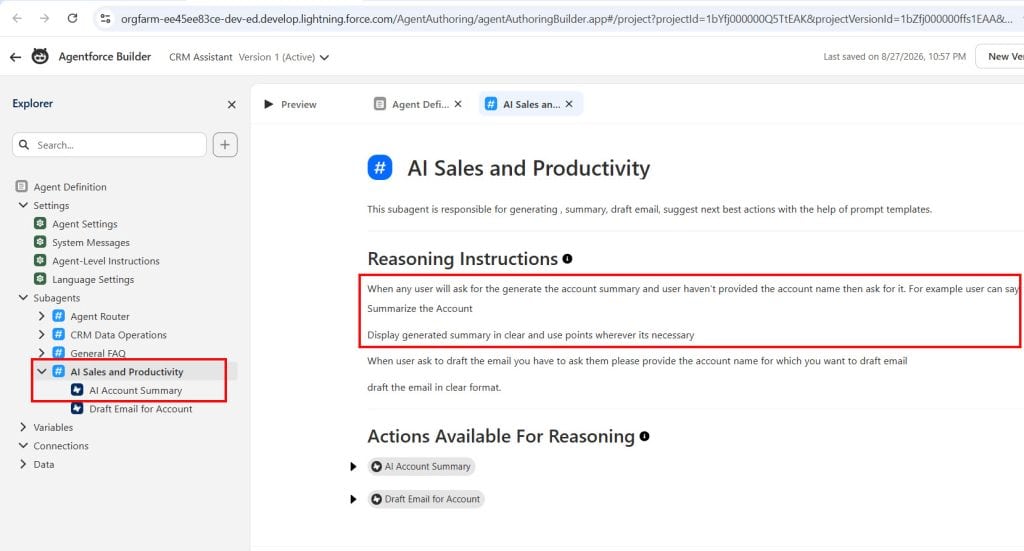
Task: Expand the CRM Data Operations subagent
Action: coord(42,334)
